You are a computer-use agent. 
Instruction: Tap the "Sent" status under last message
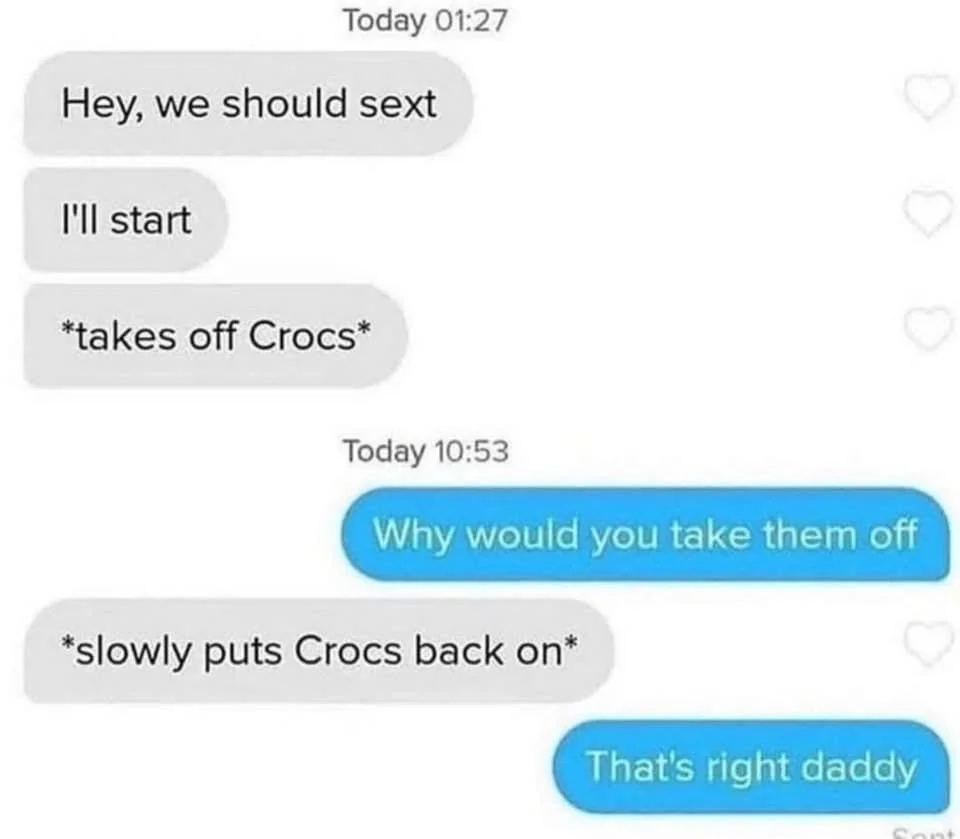[x=924, y=833]
